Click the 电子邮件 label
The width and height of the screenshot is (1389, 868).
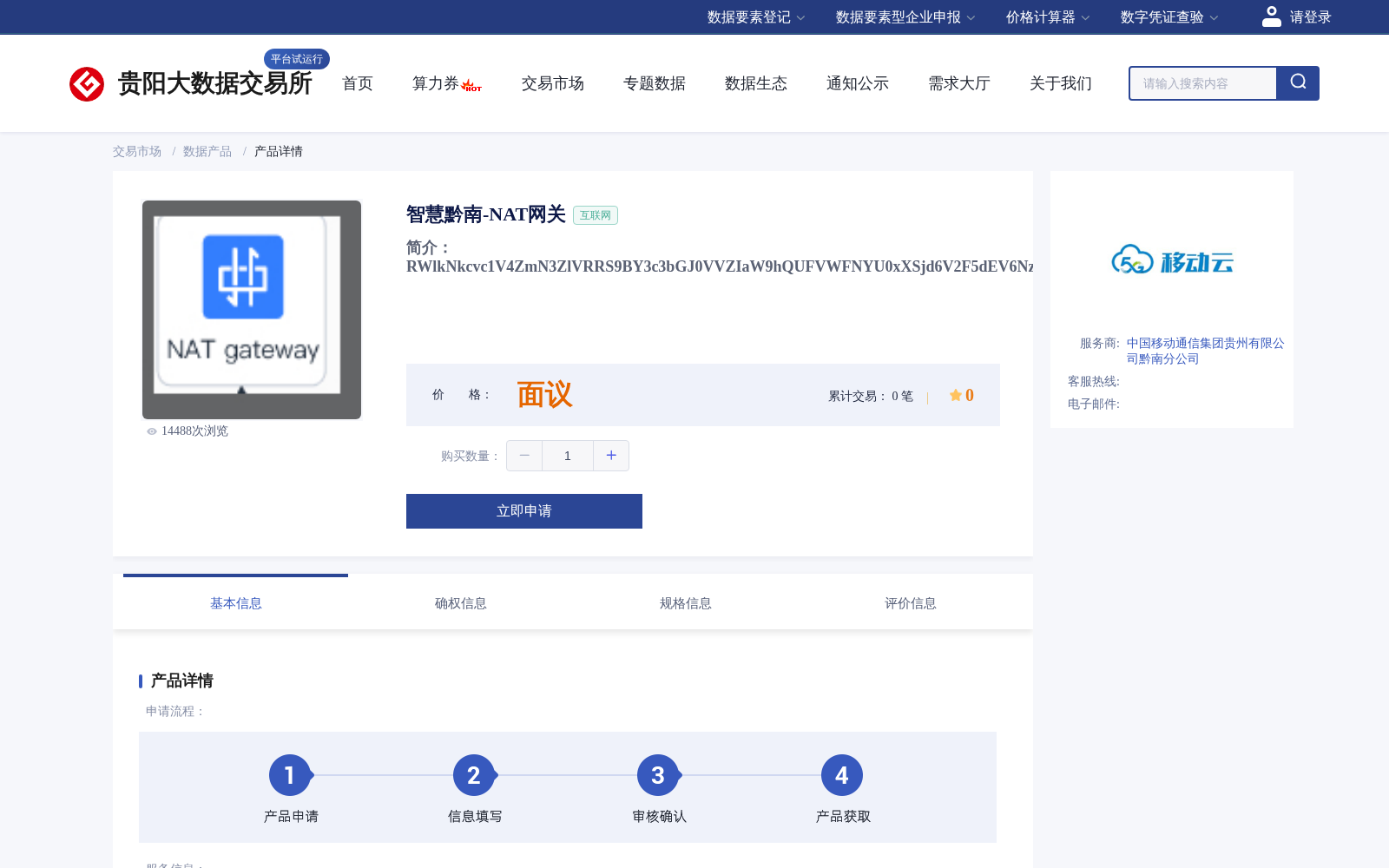pyautogui.click(x=1094, y=404)
